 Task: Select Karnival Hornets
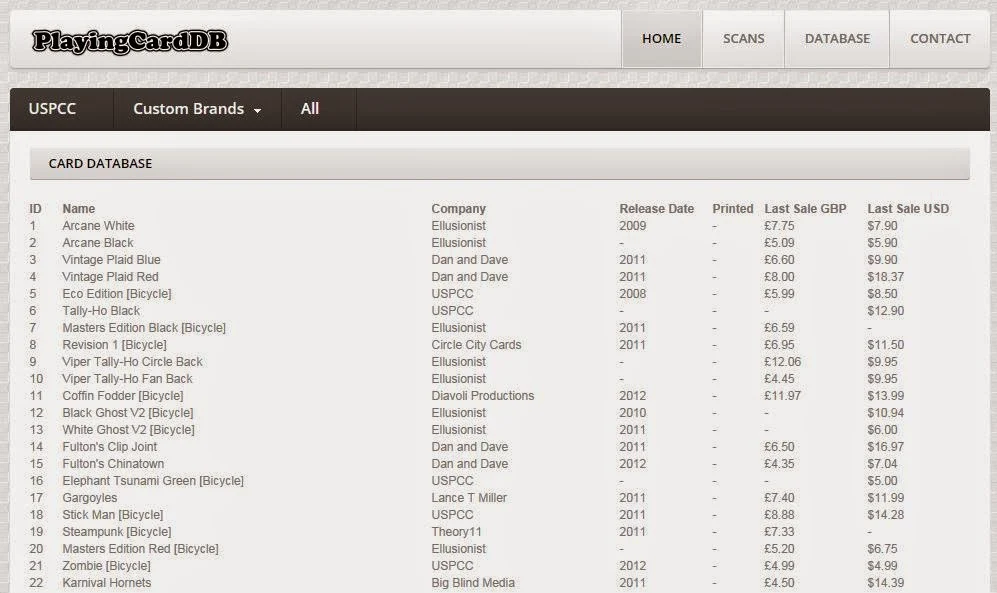click(x=107, y=583)
